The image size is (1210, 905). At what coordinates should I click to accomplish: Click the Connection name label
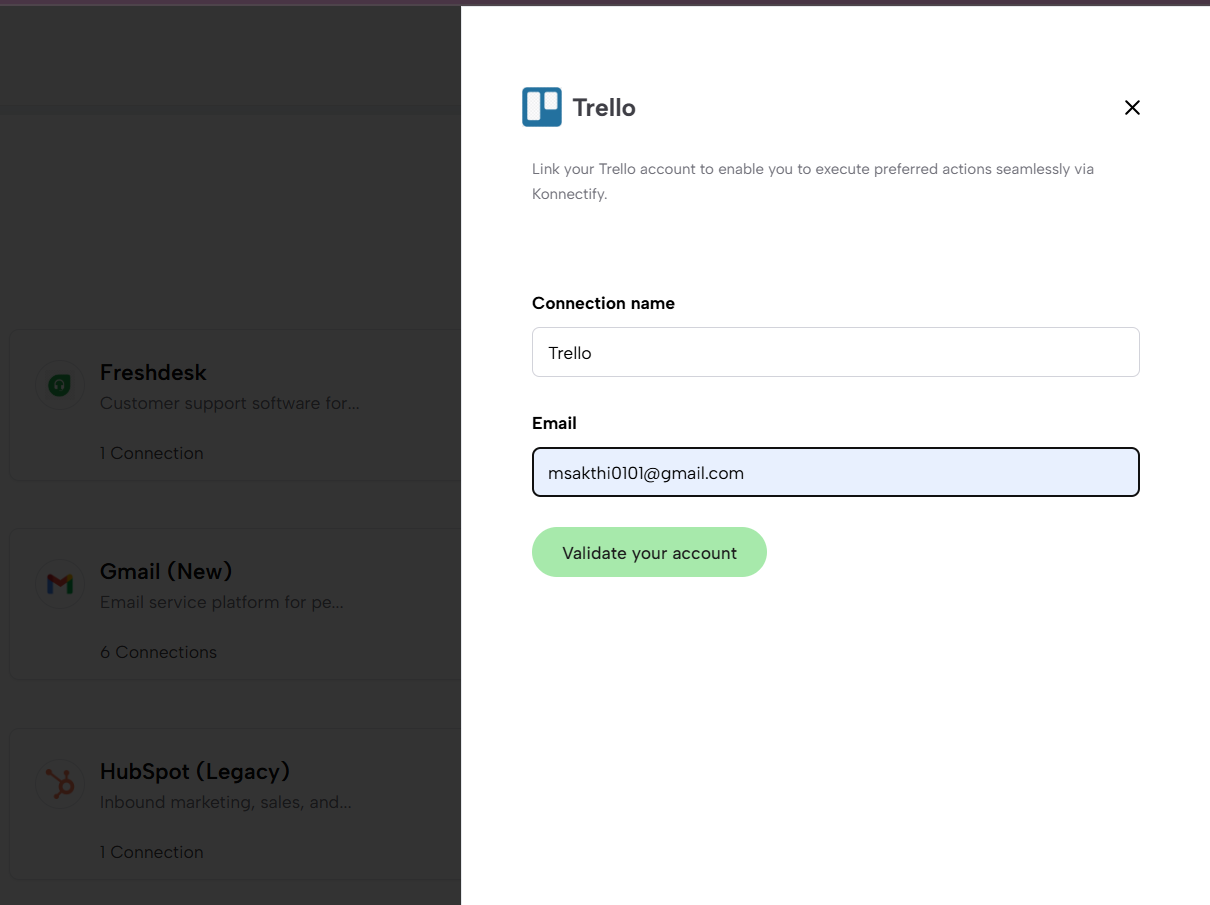click(x=603, y=303)
